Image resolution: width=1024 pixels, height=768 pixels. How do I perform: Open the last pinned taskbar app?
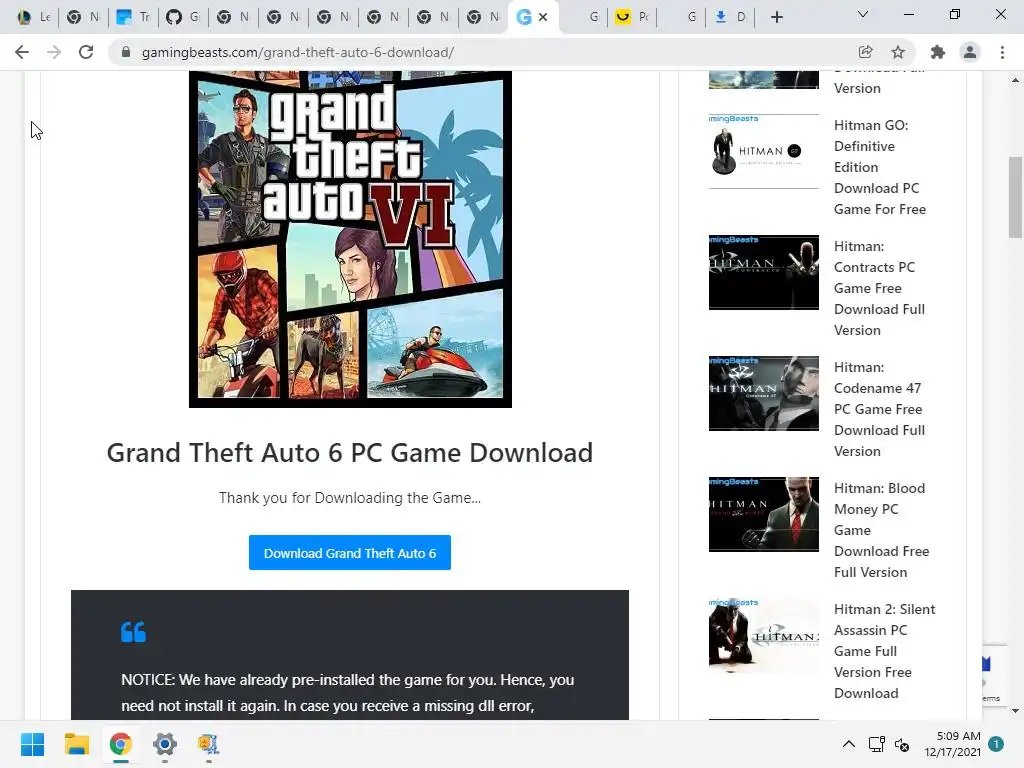coord(208,744)
